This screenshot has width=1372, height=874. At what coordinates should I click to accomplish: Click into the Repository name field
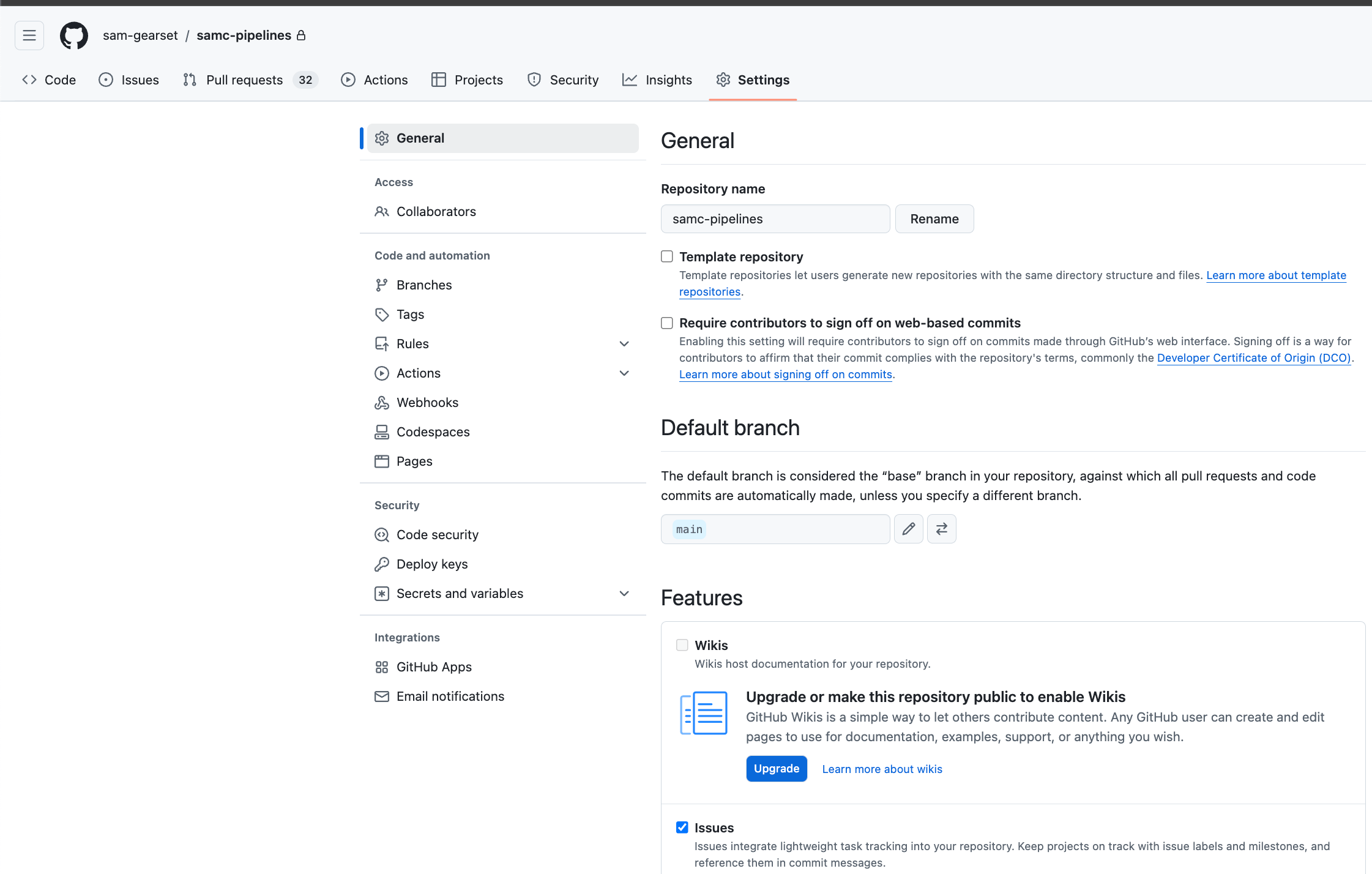pyautogui.click(x=775, y=219)
